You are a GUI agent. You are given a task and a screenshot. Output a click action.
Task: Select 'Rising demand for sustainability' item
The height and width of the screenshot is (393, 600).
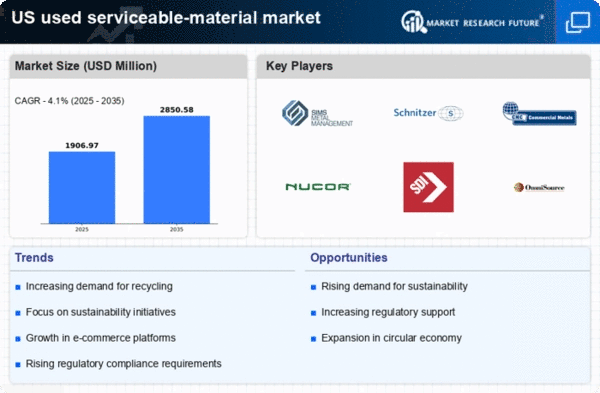tap(394, 286)
